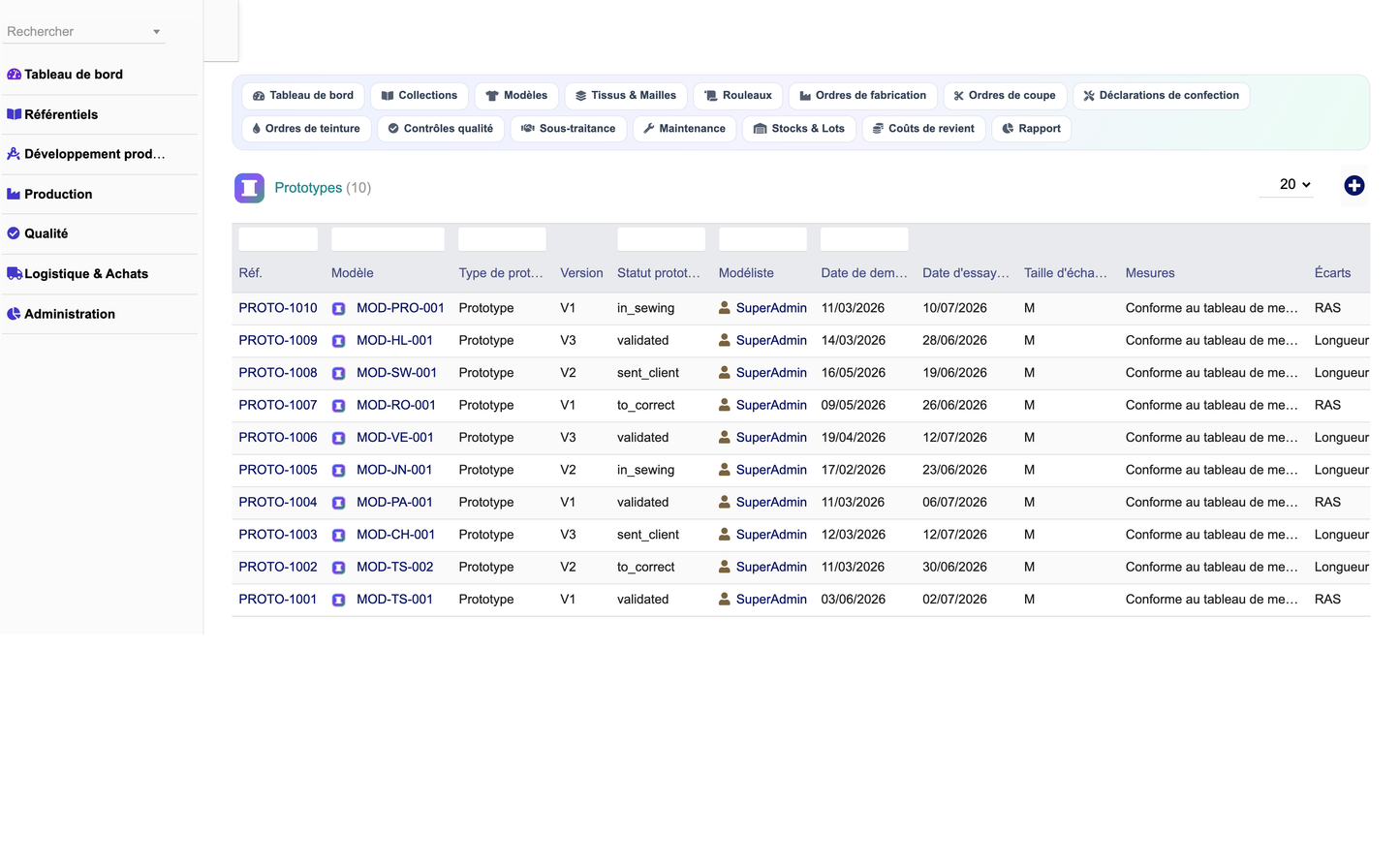This screenshot has width=1400, height=866.
Task: Sort by the Version column header
Action: tap(581, 273)
